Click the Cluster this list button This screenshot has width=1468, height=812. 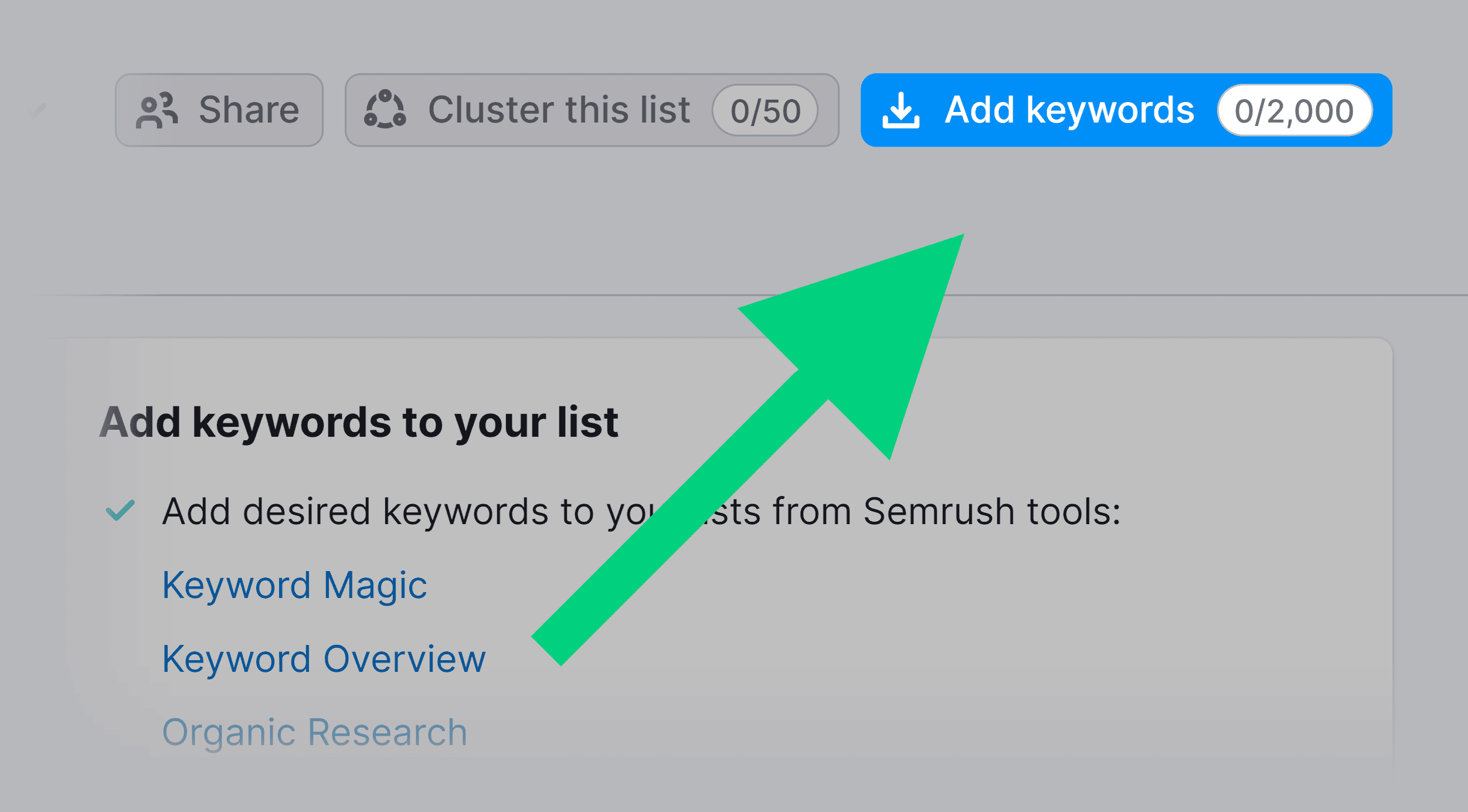click(557, 110)
